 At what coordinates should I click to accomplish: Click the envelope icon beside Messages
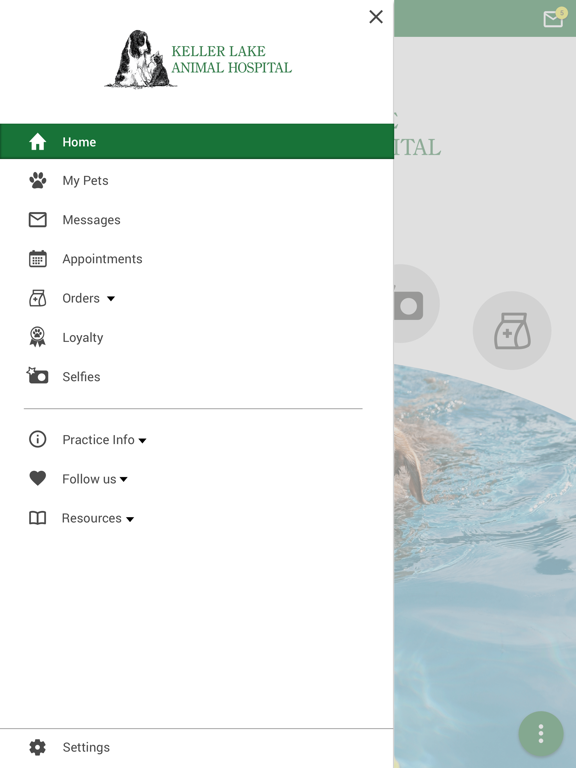click(38, 220)
